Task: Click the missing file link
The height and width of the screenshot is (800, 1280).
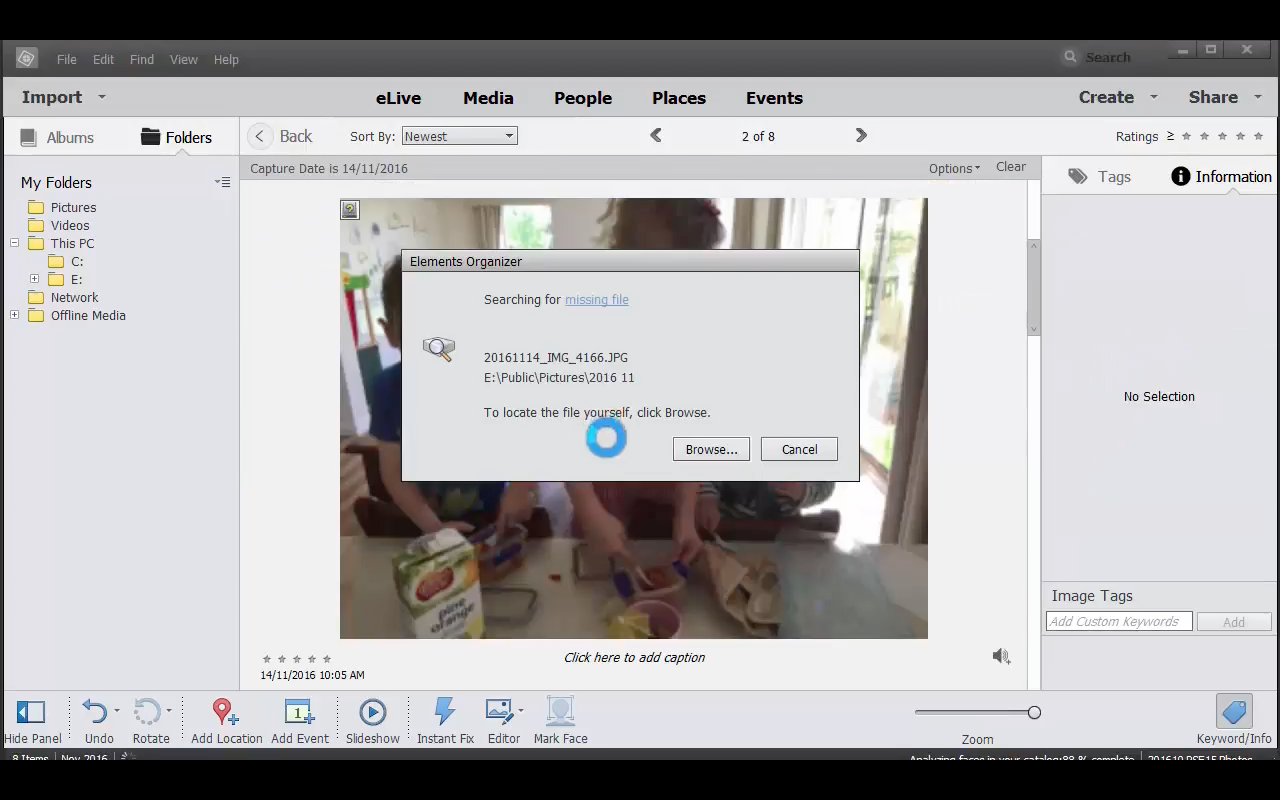Action: pos(597,299)
